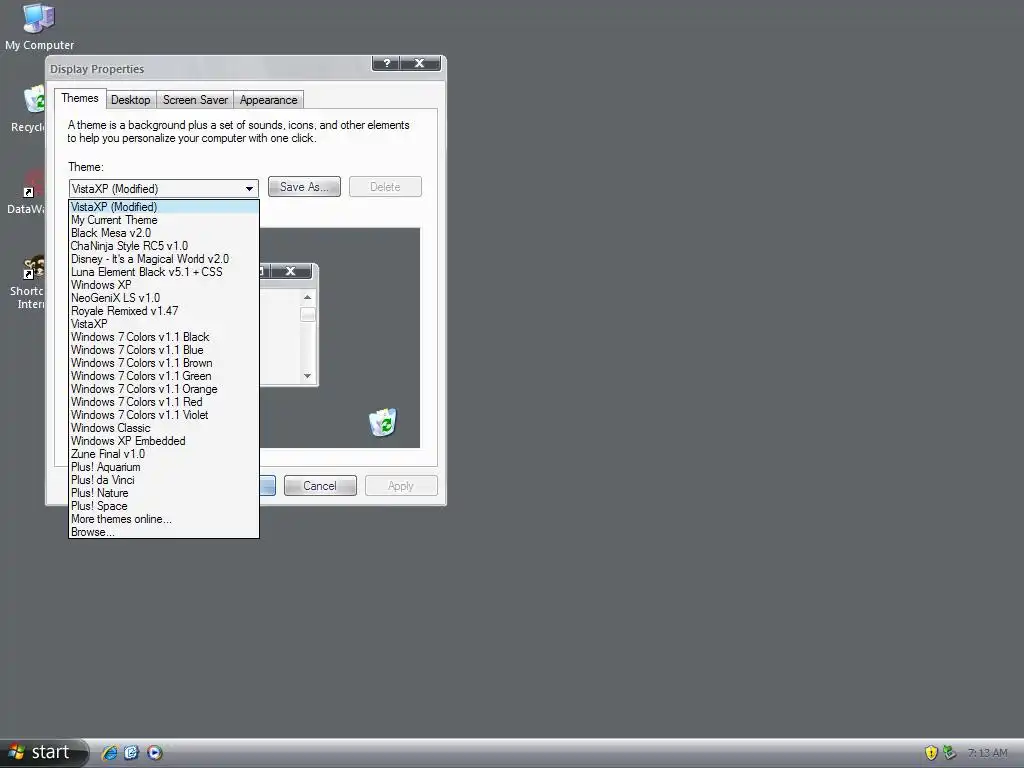This screenshot has height=768, width=1024.
Task: Click More themes online... entry
Action: point(164,519)
